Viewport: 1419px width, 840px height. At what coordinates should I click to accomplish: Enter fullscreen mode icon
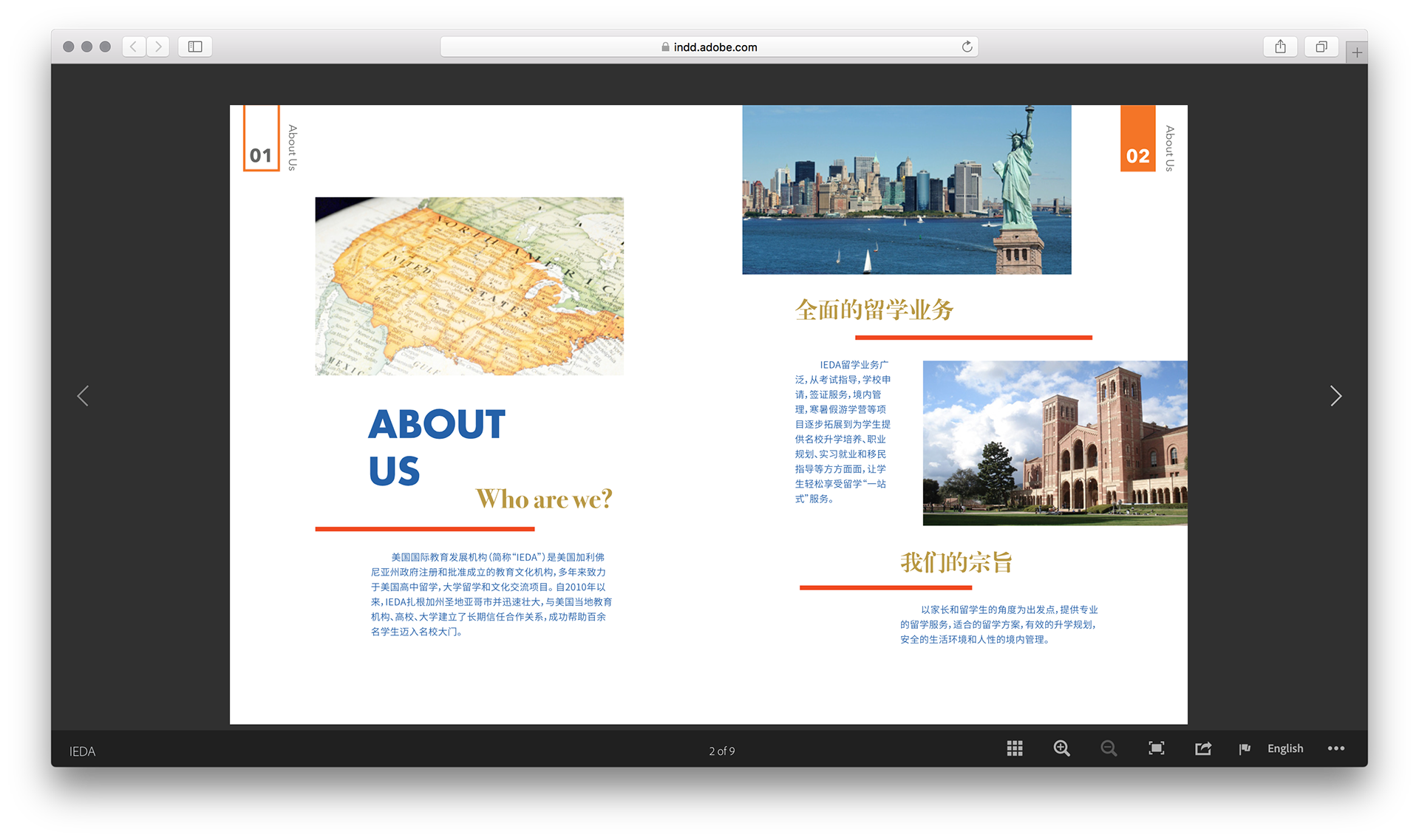coord(1157,748)
